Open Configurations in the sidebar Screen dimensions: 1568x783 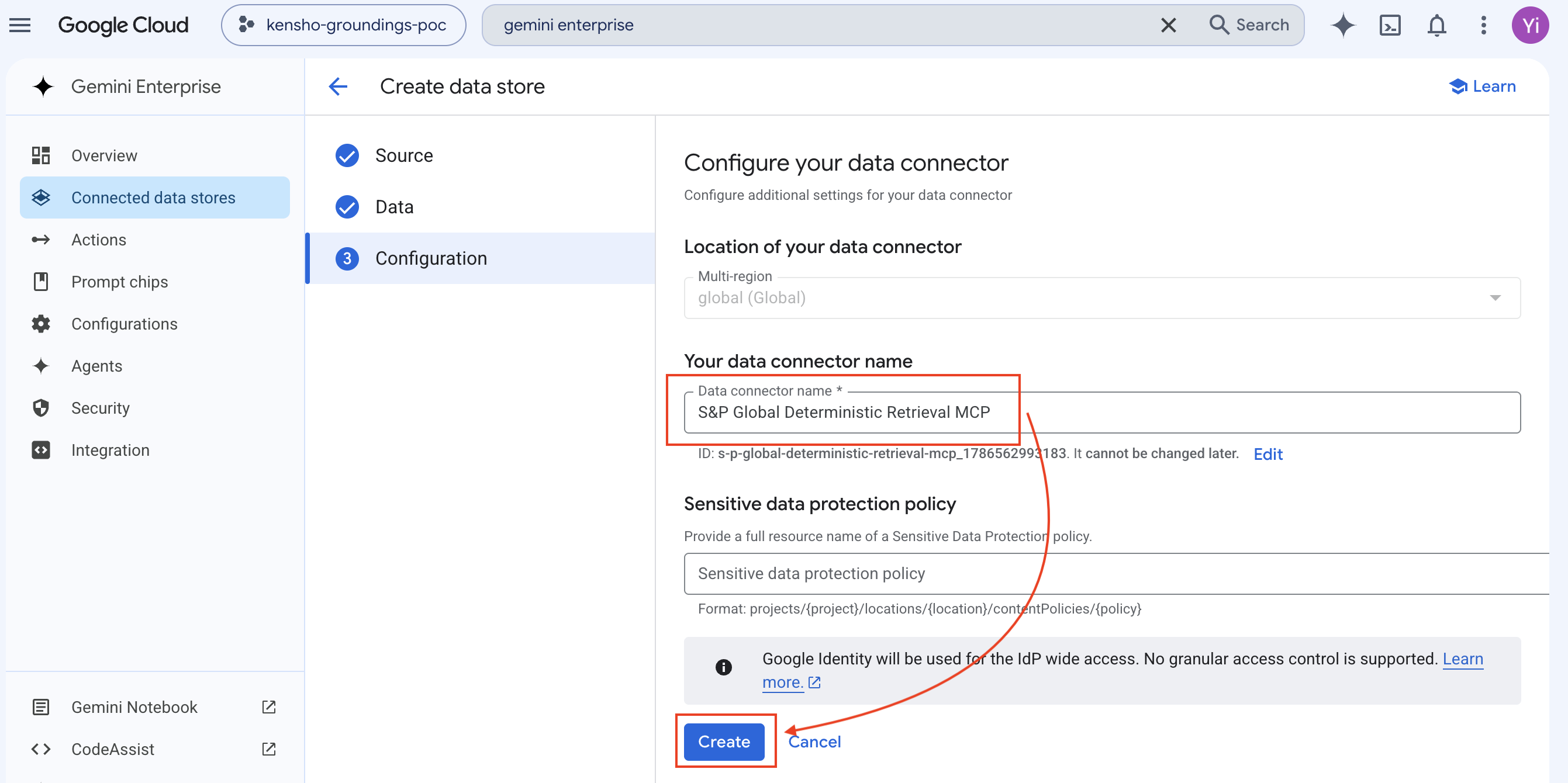154,323
